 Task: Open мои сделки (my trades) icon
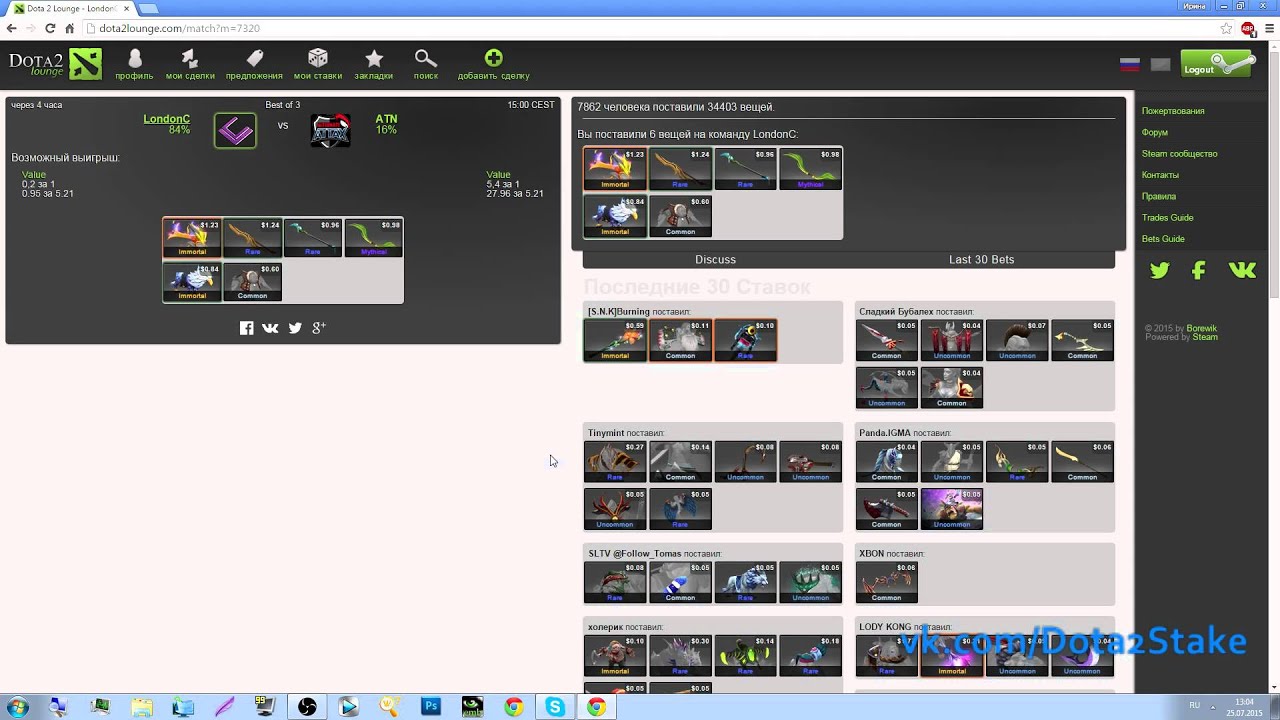tap(190, 64)
